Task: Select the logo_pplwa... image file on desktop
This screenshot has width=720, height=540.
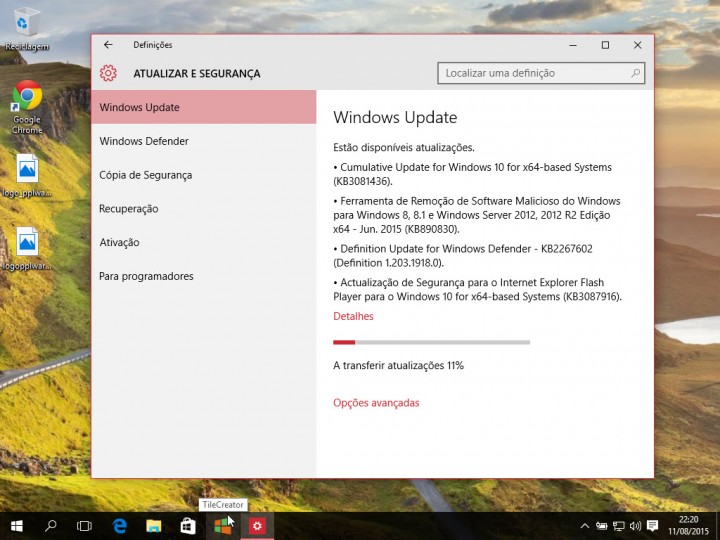Action: point(27,176)
